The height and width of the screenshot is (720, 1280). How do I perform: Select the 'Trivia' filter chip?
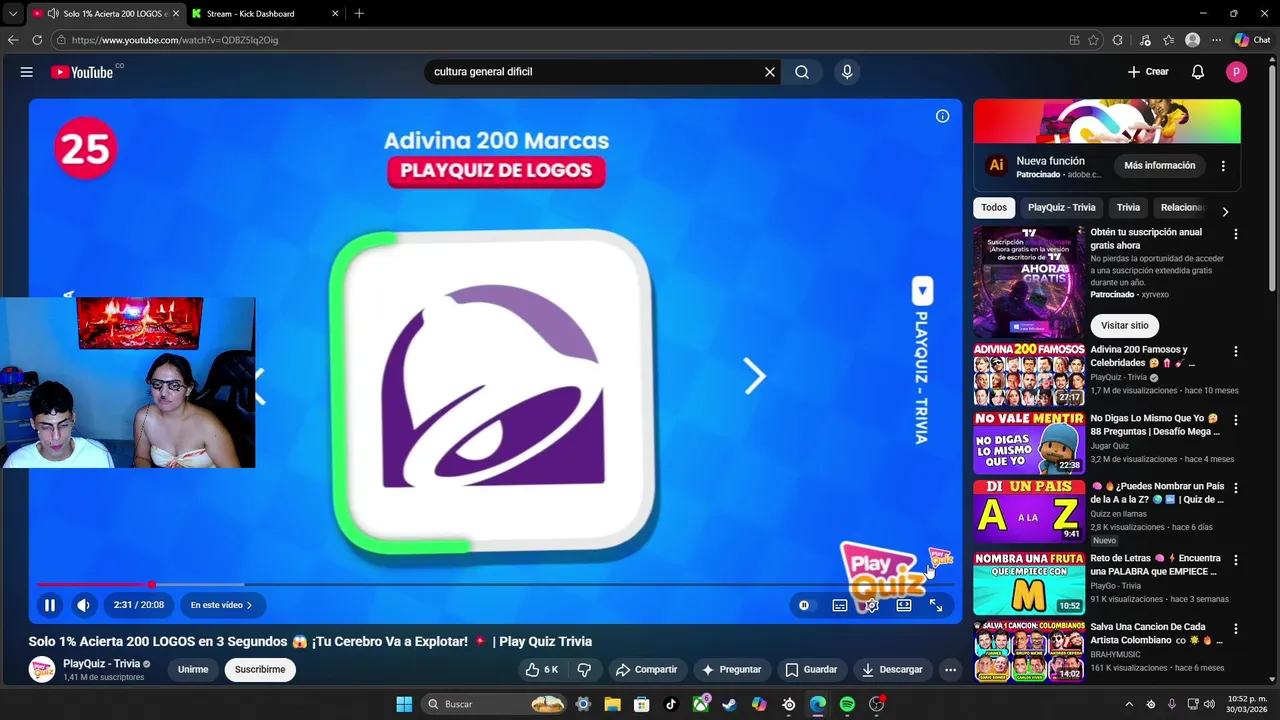tap(1128, 208)
